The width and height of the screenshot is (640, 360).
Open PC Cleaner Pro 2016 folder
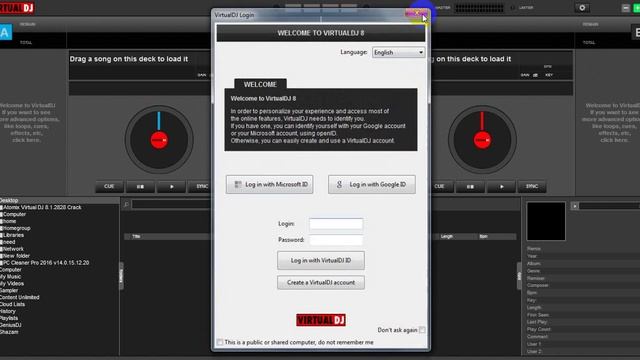46,263
